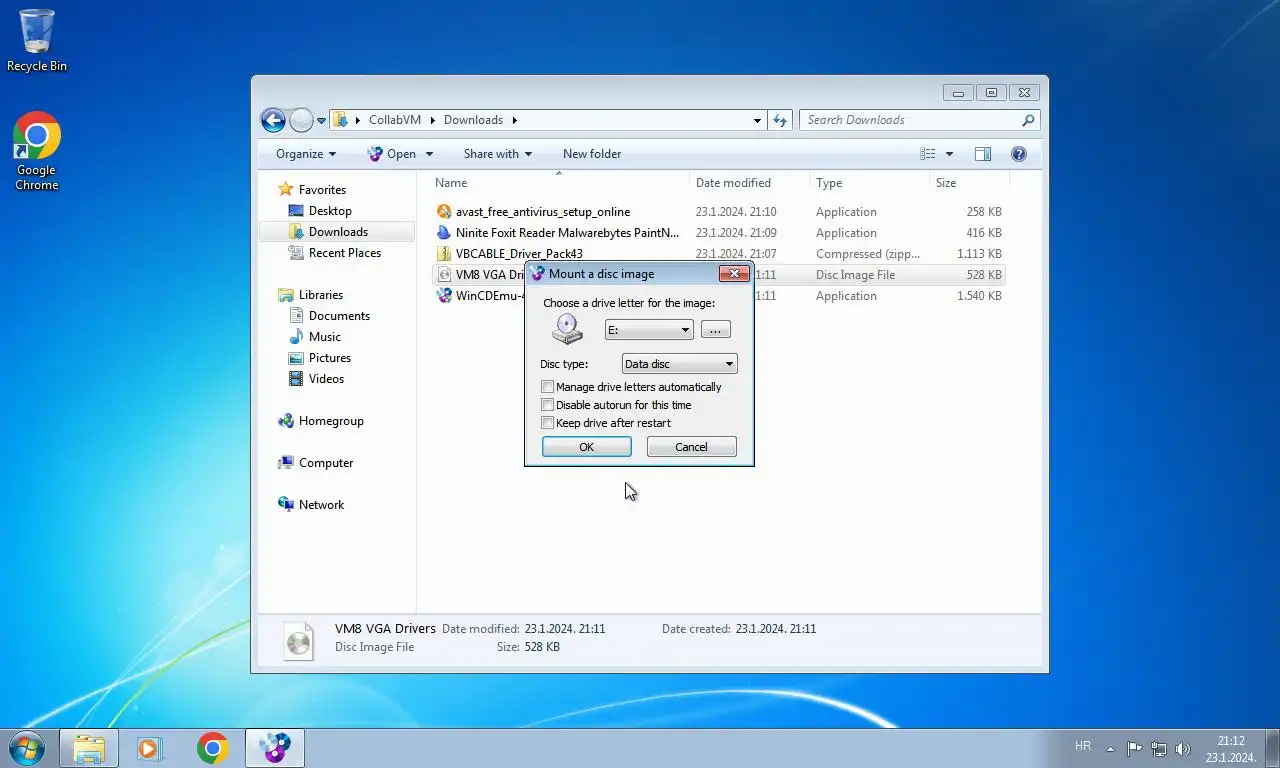1280x768 pixels.
Task: Show hidden tray icons arrow
Action: click(1109, 748)
